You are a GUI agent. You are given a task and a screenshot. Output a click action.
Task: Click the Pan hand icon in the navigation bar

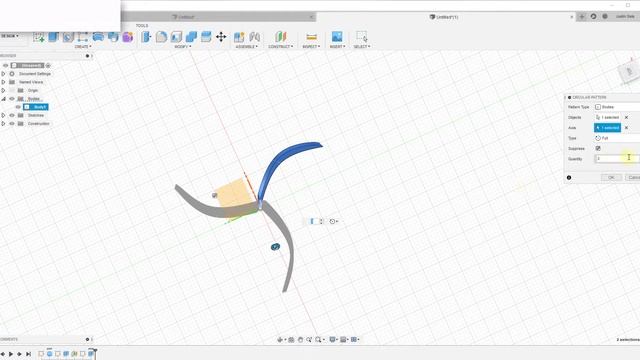[300, 340]
